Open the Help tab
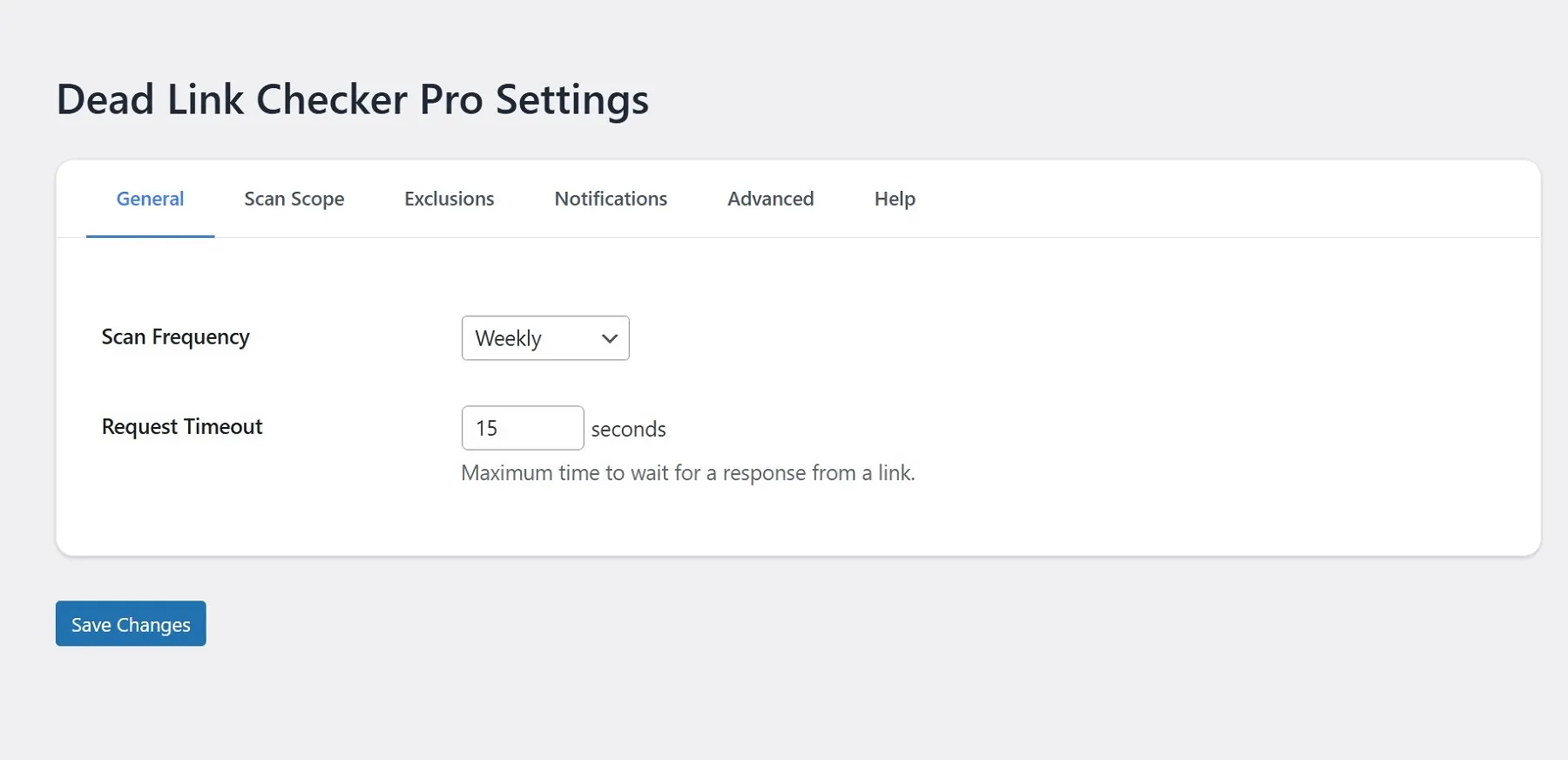The width and height of the screenshot is (1568, 760). coord(894,199)
